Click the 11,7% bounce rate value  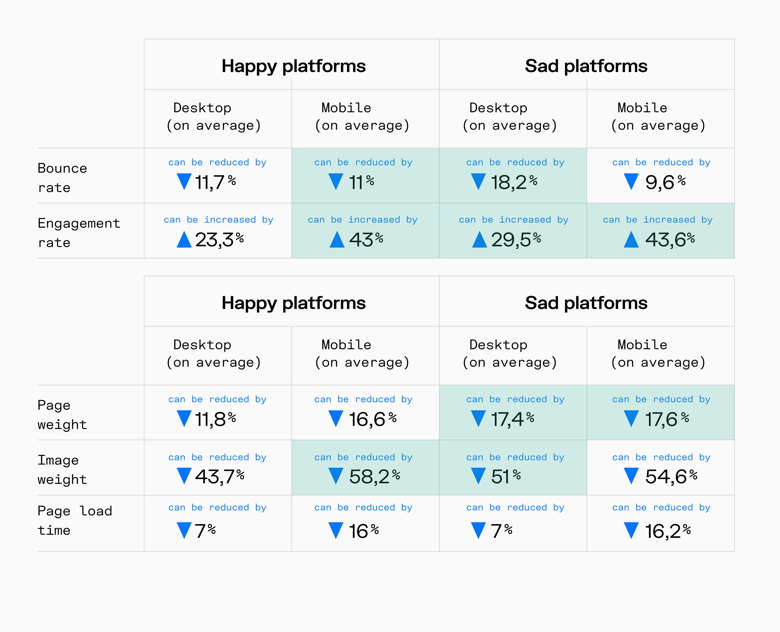tap(215, 182)
